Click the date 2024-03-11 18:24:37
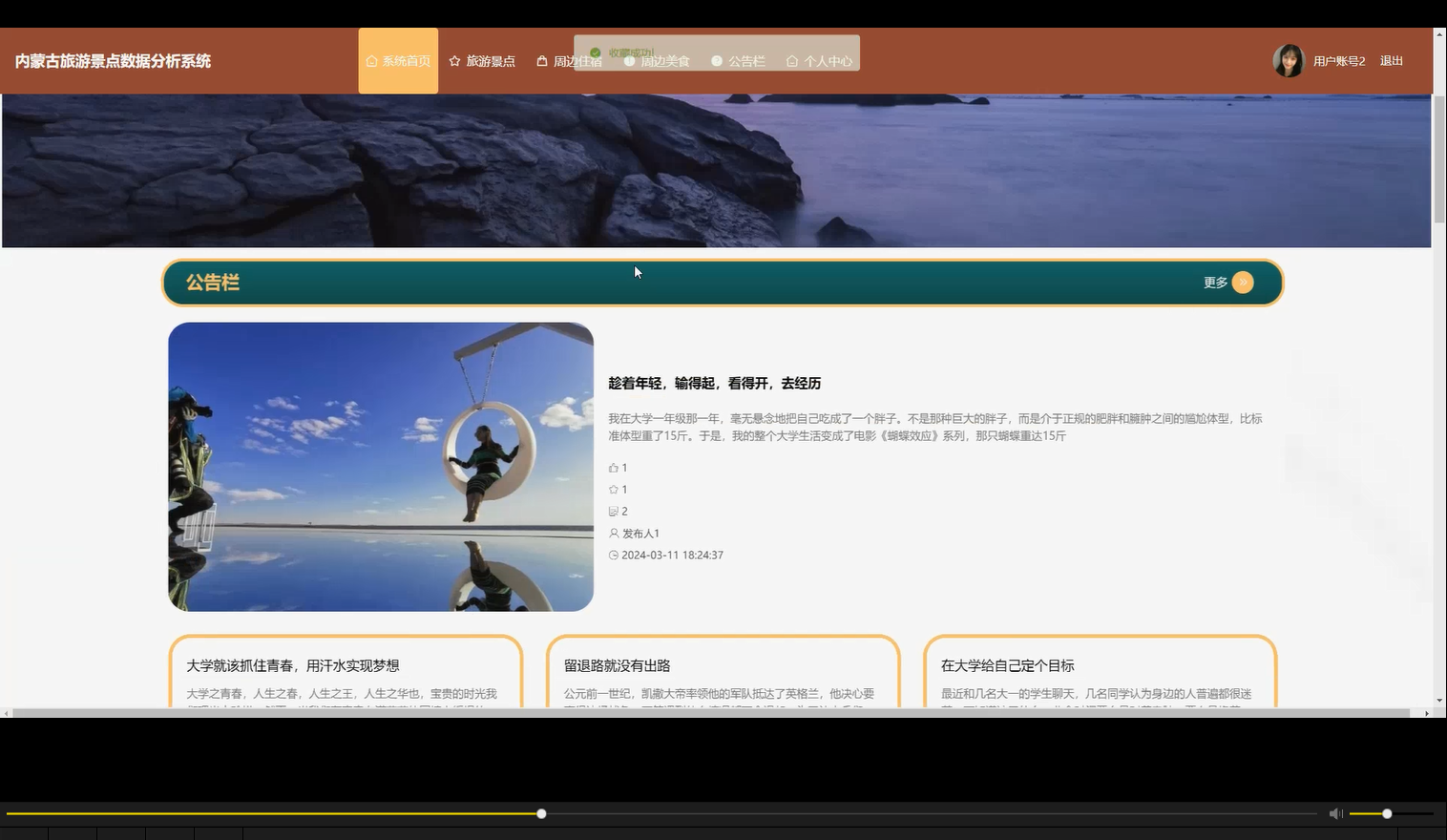 point(673,556)
